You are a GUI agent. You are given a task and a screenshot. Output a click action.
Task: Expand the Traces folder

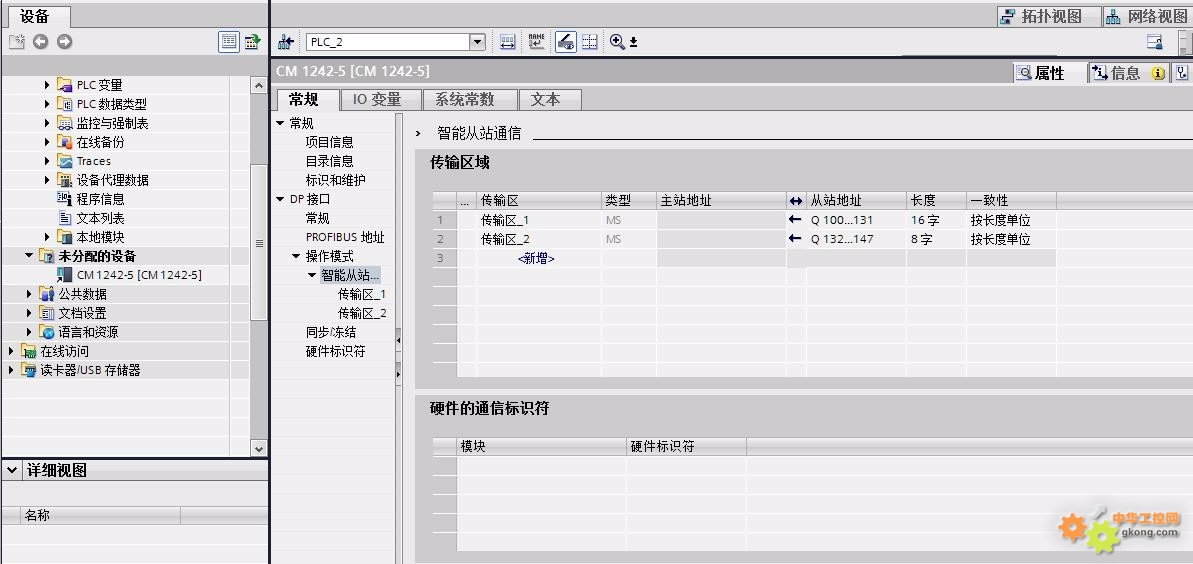[x=48, y=161]
